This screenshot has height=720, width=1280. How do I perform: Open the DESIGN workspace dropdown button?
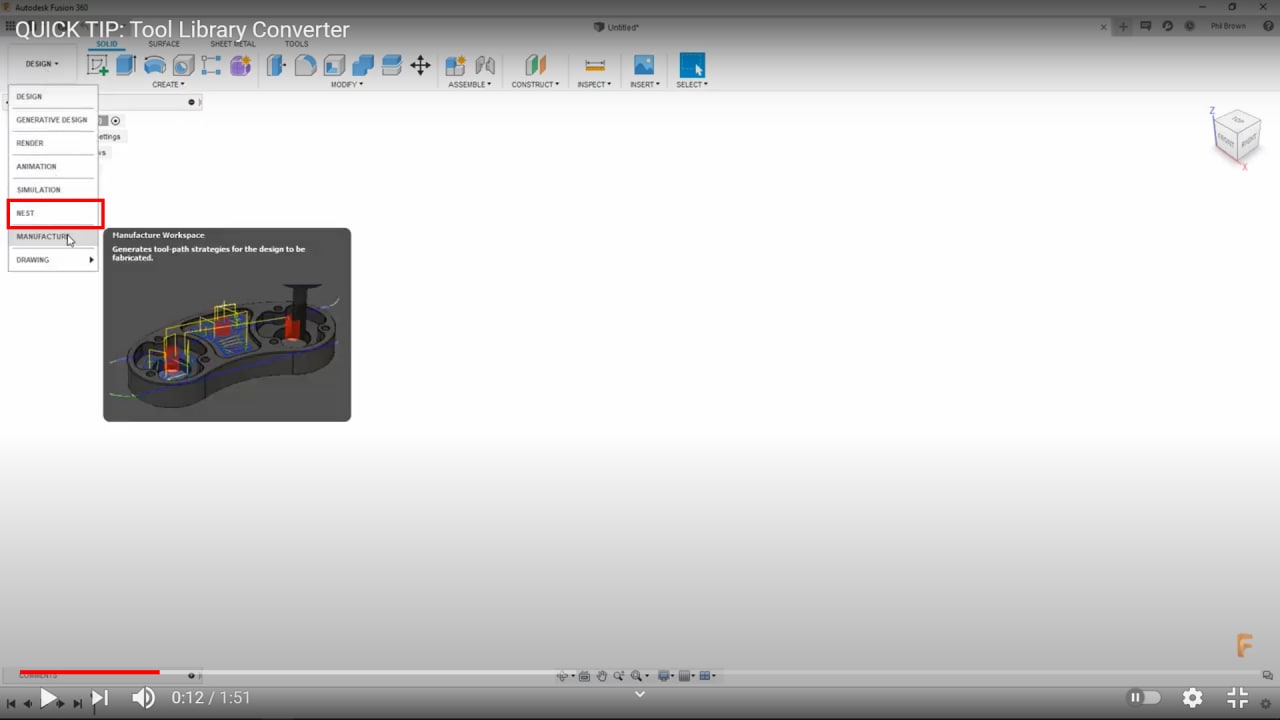[41, 64]
